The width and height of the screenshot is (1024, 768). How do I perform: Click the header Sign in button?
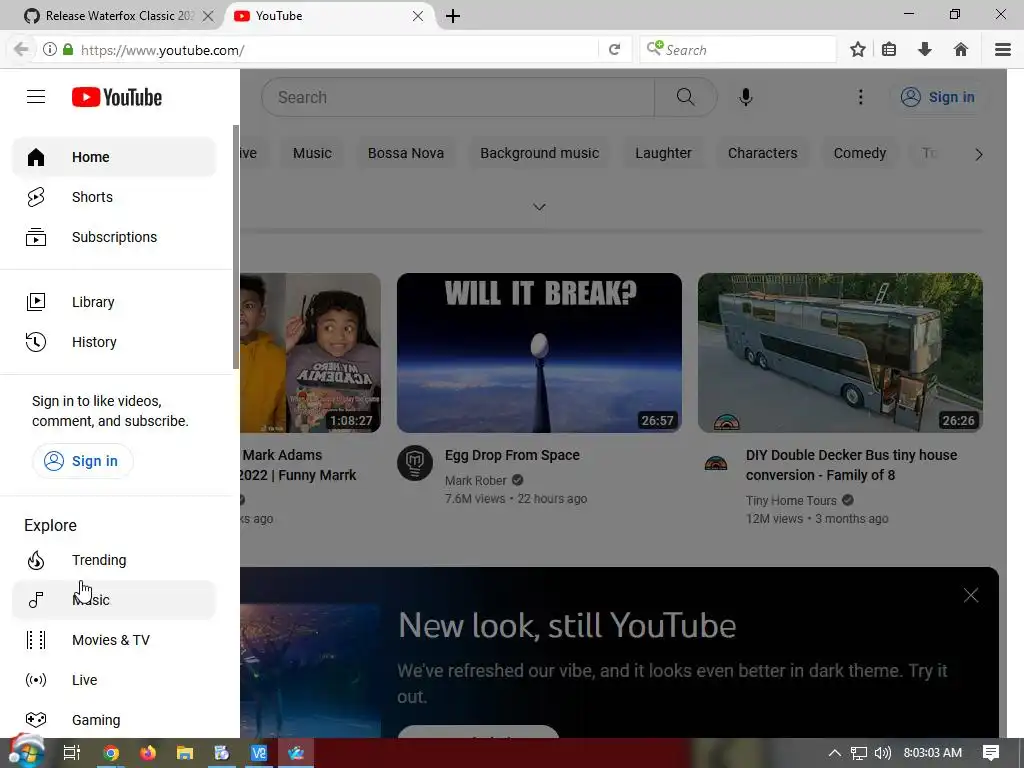point(938,97)
